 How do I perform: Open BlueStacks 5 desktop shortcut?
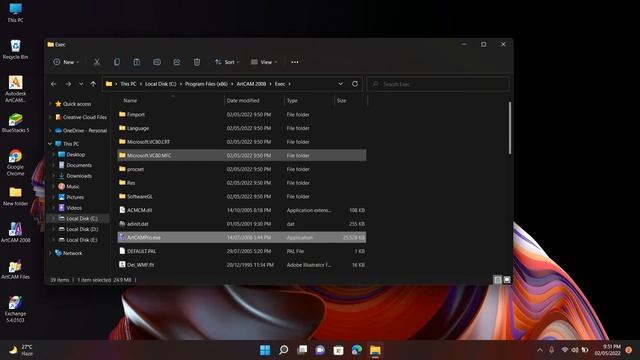pyautogui.click(x=16, y=123)
